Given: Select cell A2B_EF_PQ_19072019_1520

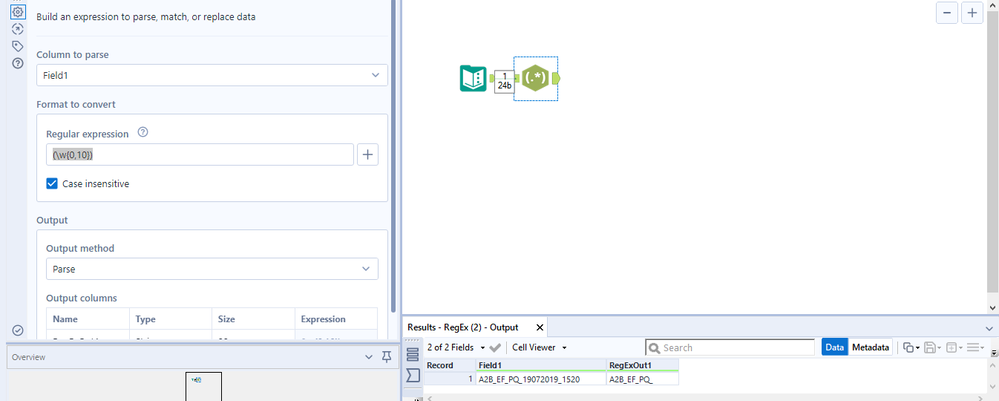Looking at the screenshot, I should point(541,379).
